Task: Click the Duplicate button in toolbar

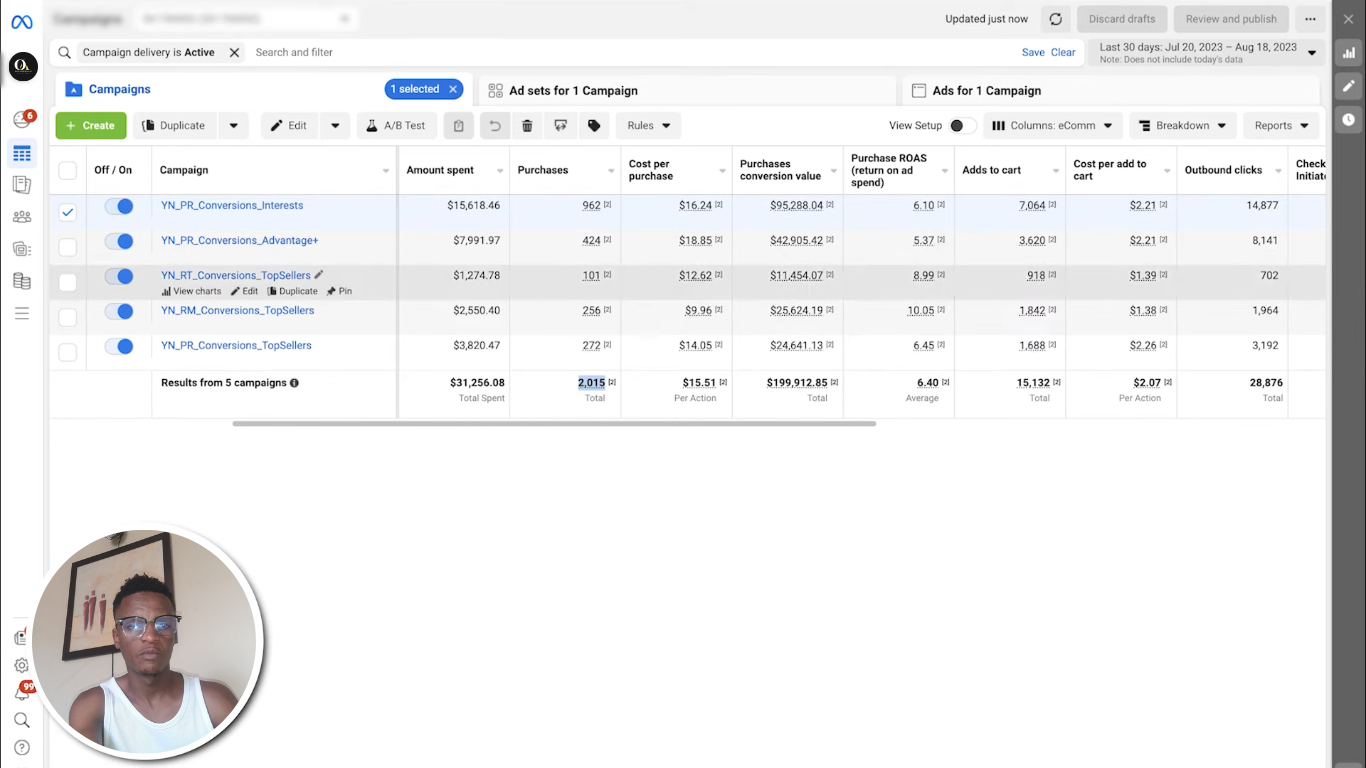Action: [175, 126]
